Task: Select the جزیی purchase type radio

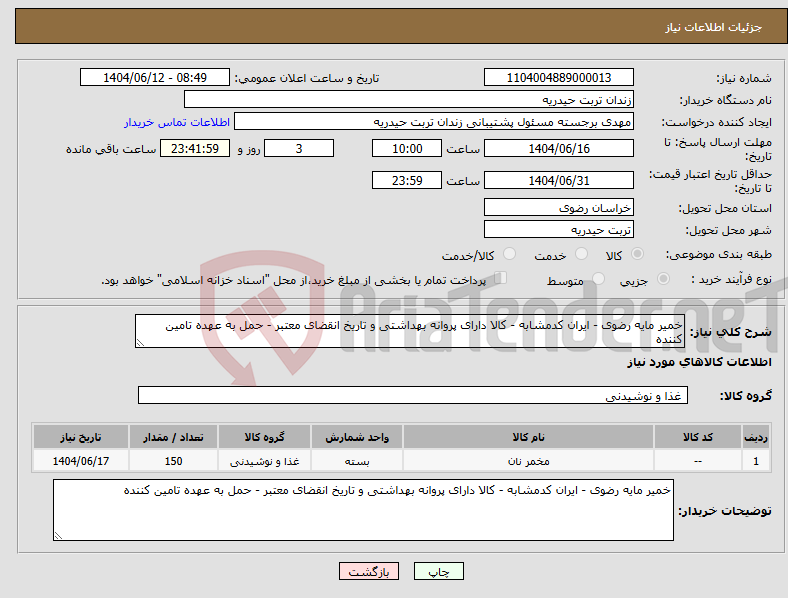Action: click(x=663, y=279)
